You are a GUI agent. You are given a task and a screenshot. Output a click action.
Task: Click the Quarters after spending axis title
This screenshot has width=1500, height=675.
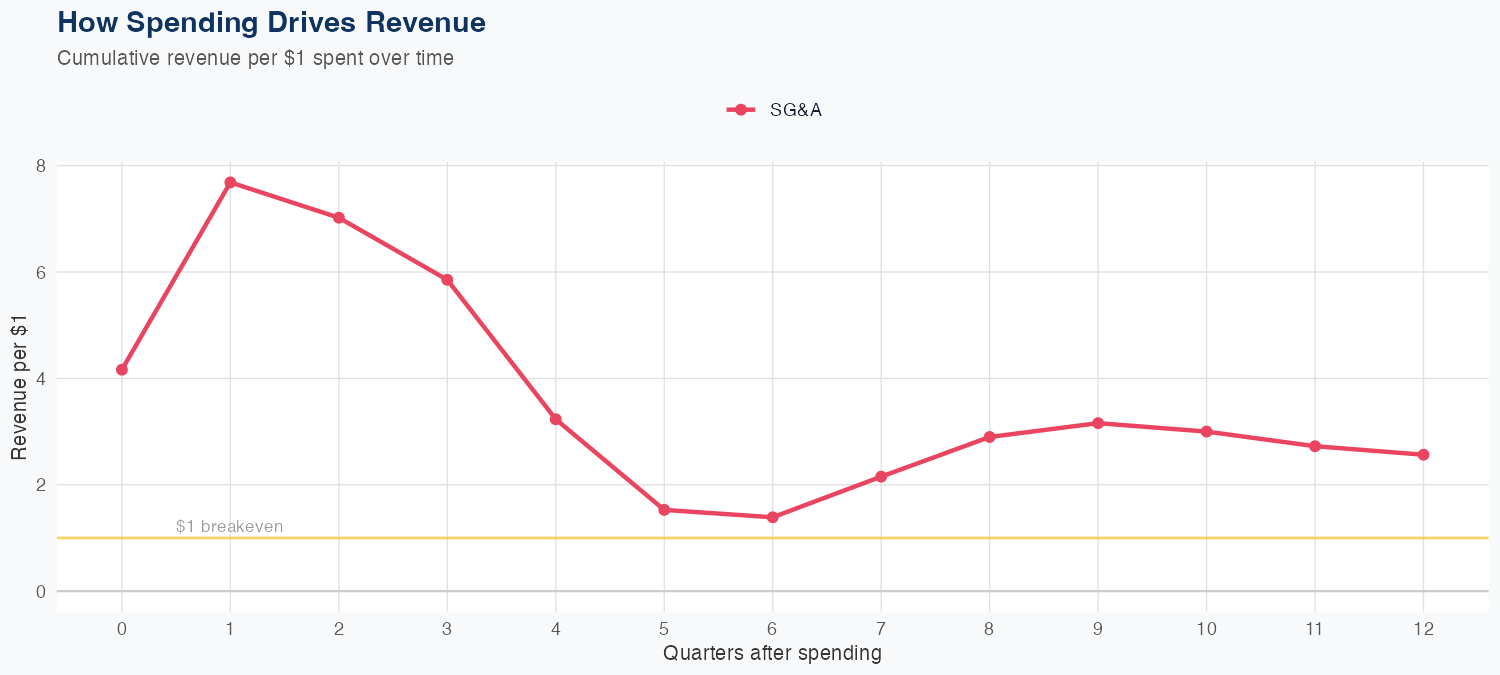point(772,654)
